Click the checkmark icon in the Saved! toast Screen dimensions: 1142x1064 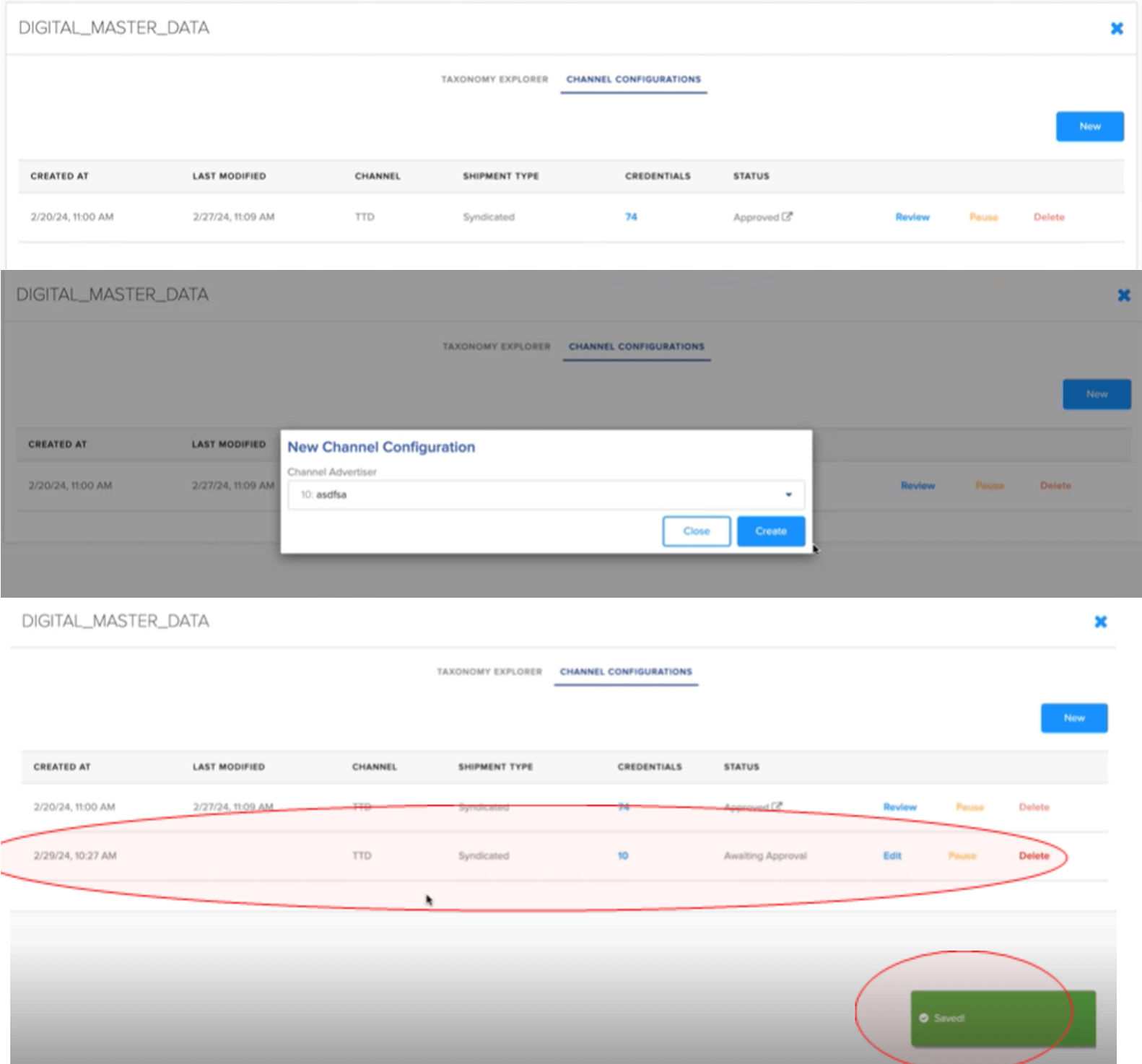pyautogui.click(x=923, y=1018)
